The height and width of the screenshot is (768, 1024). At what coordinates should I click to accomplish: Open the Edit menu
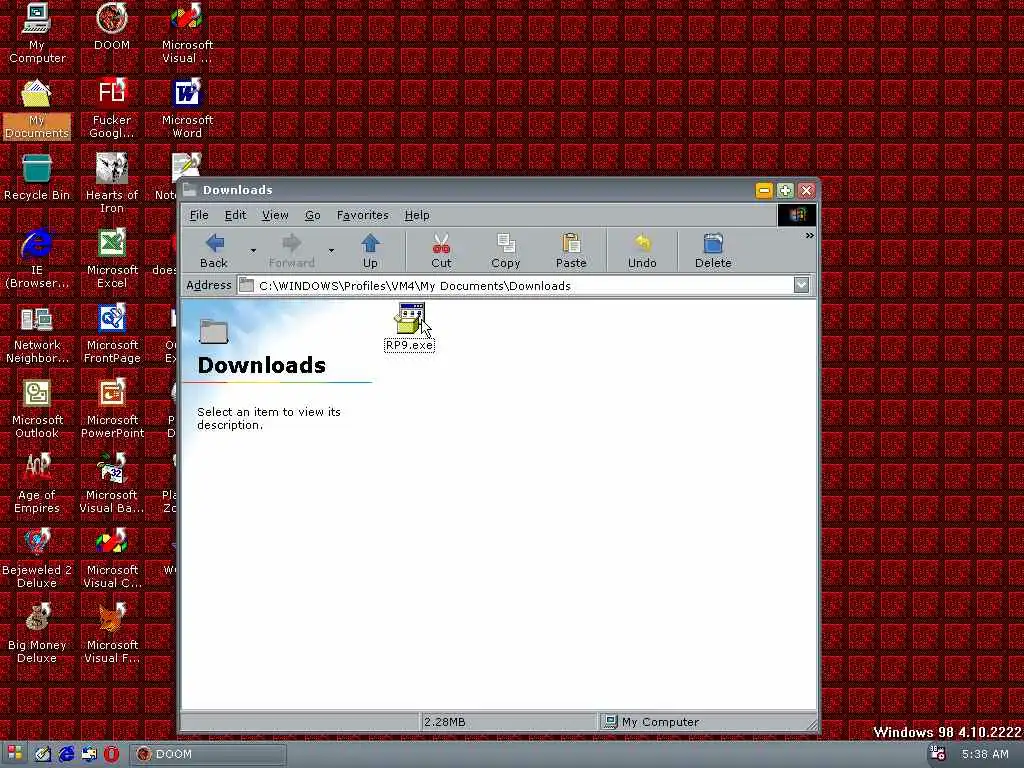235,215
